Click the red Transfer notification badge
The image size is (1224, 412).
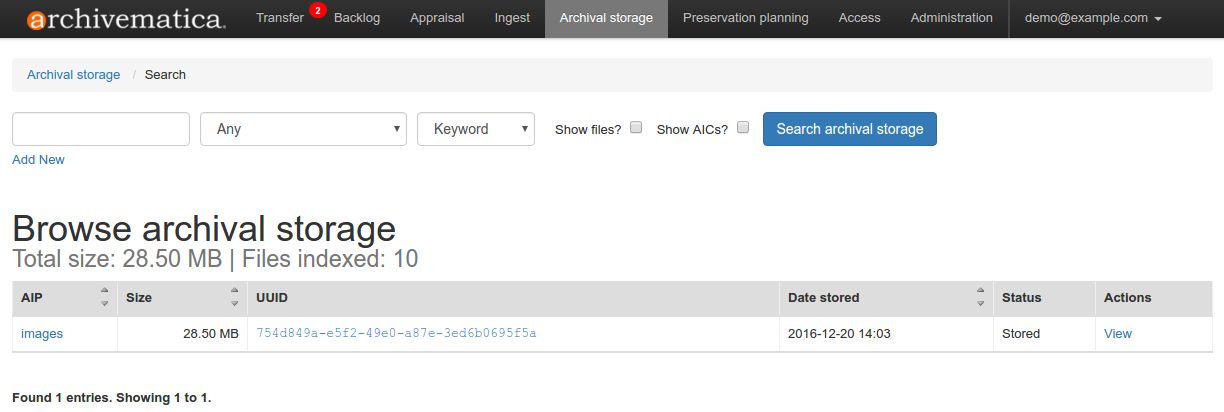click(317, 11)
